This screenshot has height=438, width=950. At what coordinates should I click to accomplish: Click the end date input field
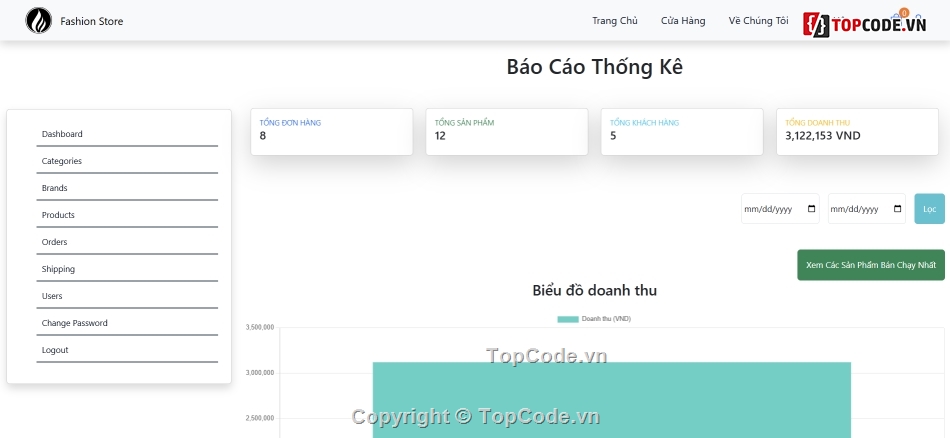866,209
